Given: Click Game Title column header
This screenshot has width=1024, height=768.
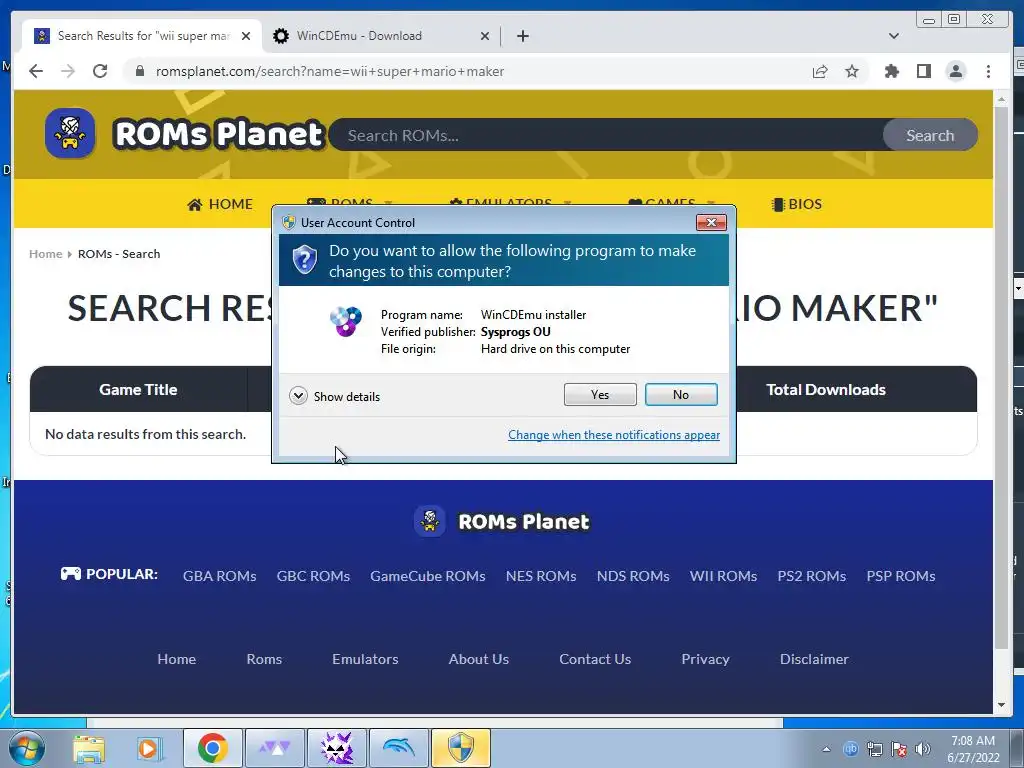Looking at the screenshot, I should 138,389.
